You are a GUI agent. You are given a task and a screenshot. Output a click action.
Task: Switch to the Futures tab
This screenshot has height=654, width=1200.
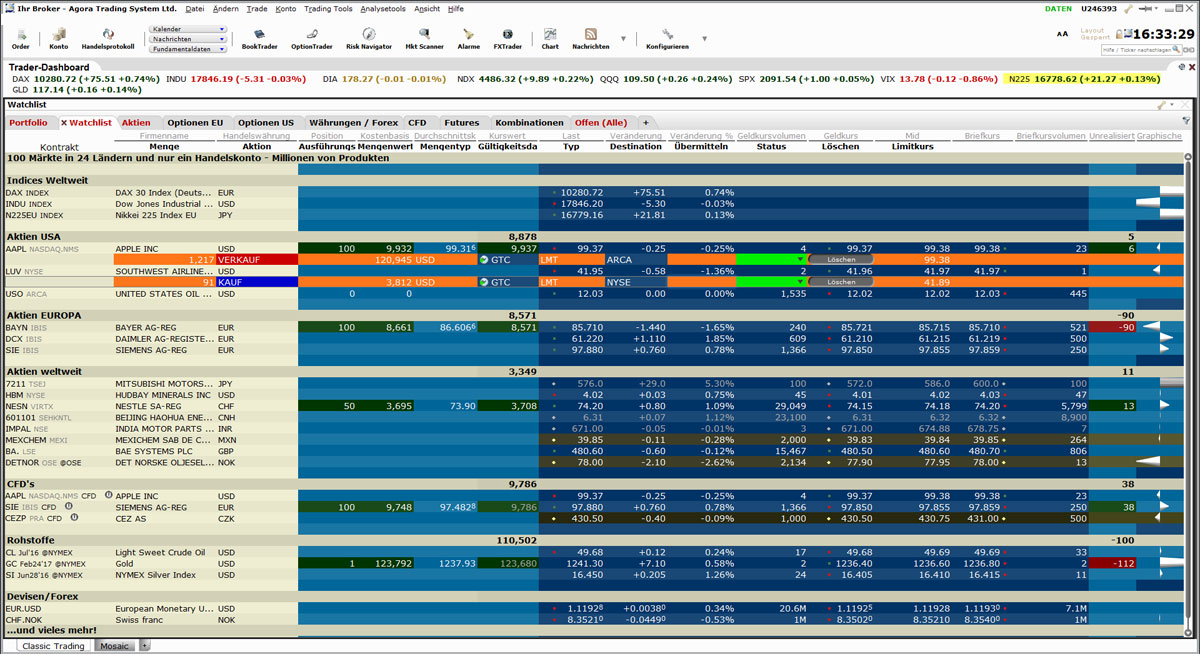461,122
